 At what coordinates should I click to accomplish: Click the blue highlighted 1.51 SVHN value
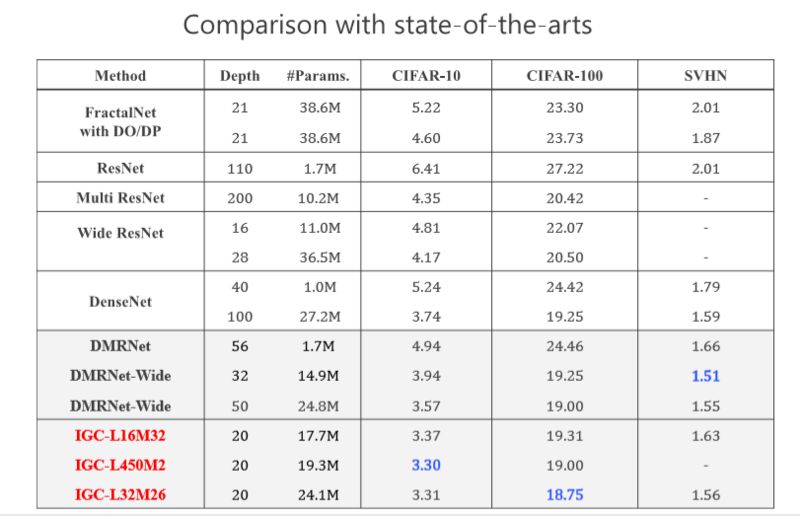(706, 377)
